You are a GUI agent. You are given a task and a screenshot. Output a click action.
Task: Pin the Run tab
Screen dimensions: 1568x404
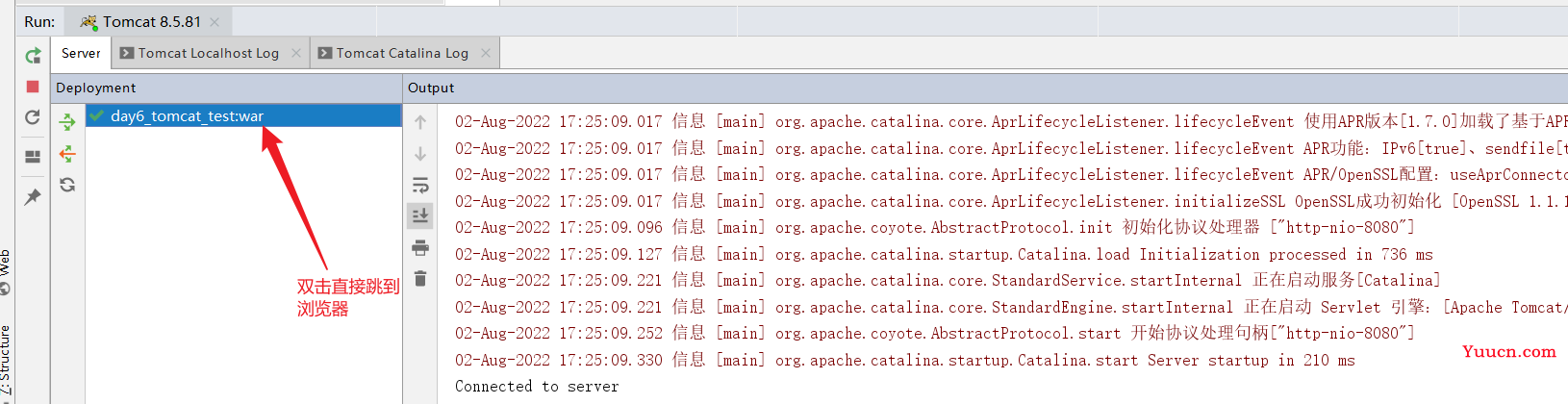pyautogui.click(x=33, y=196)
